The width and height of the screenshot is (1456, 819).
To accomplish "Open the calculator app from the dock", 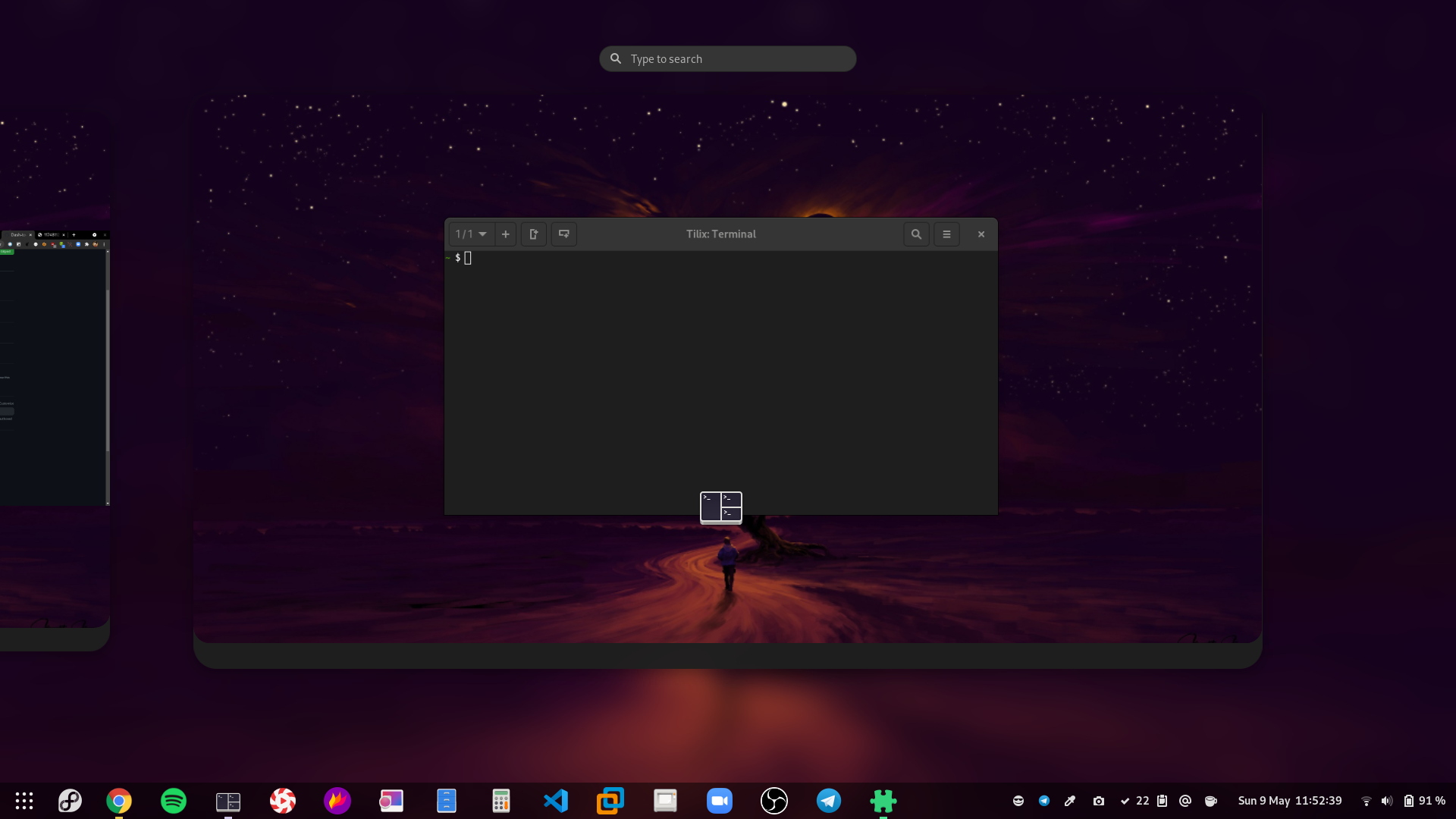I will coord(501,801).
